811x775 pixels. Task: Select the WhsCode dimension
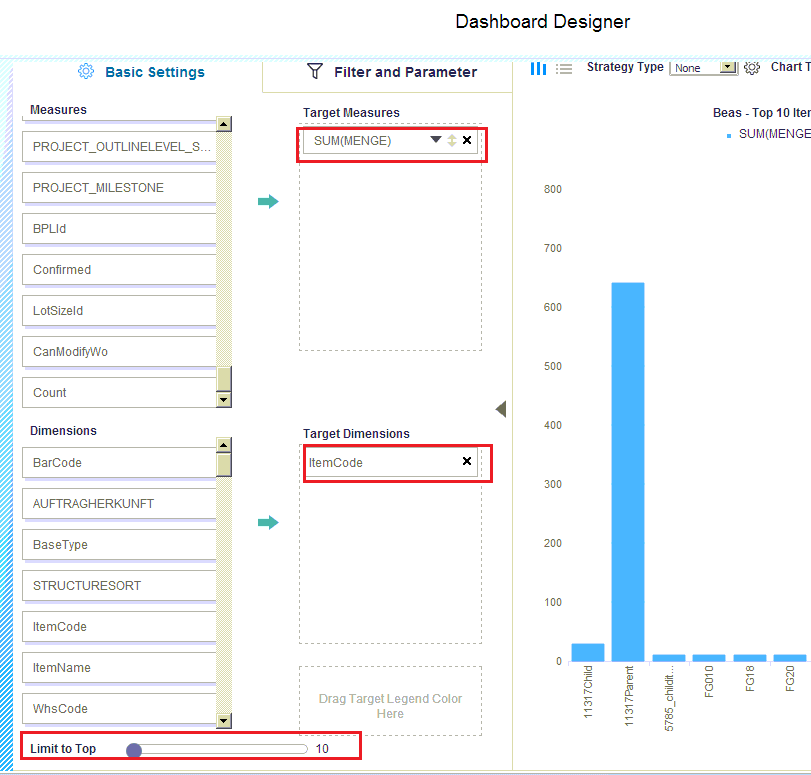pos(119,709)
